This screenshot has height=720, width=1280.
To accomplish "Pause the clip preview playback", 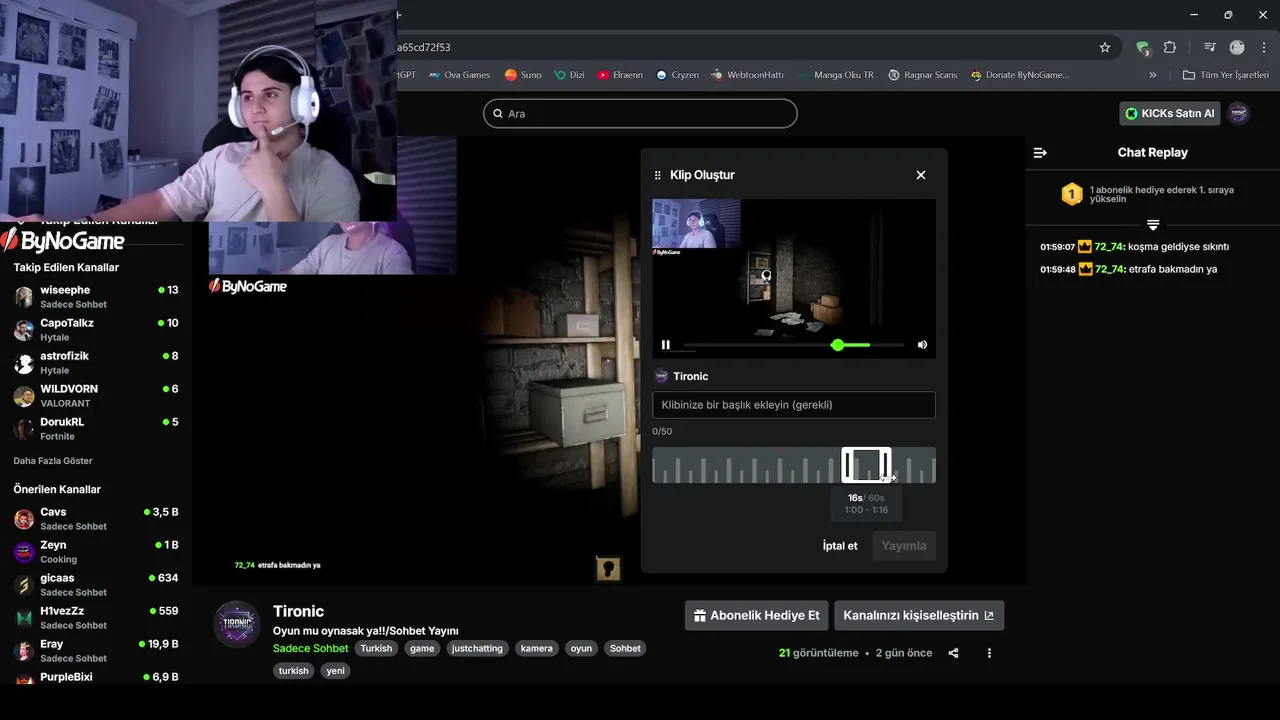I will [x=666, y=345].
